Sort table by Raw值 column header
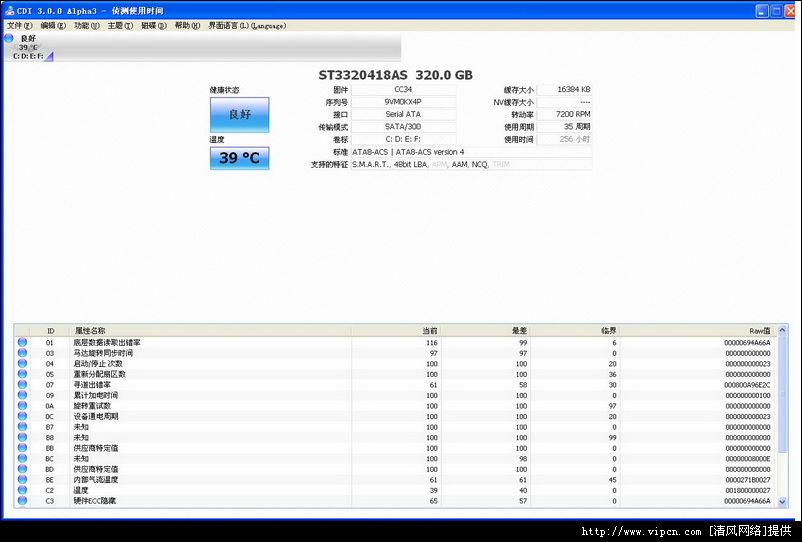802x542 pixels. [698, 331]
